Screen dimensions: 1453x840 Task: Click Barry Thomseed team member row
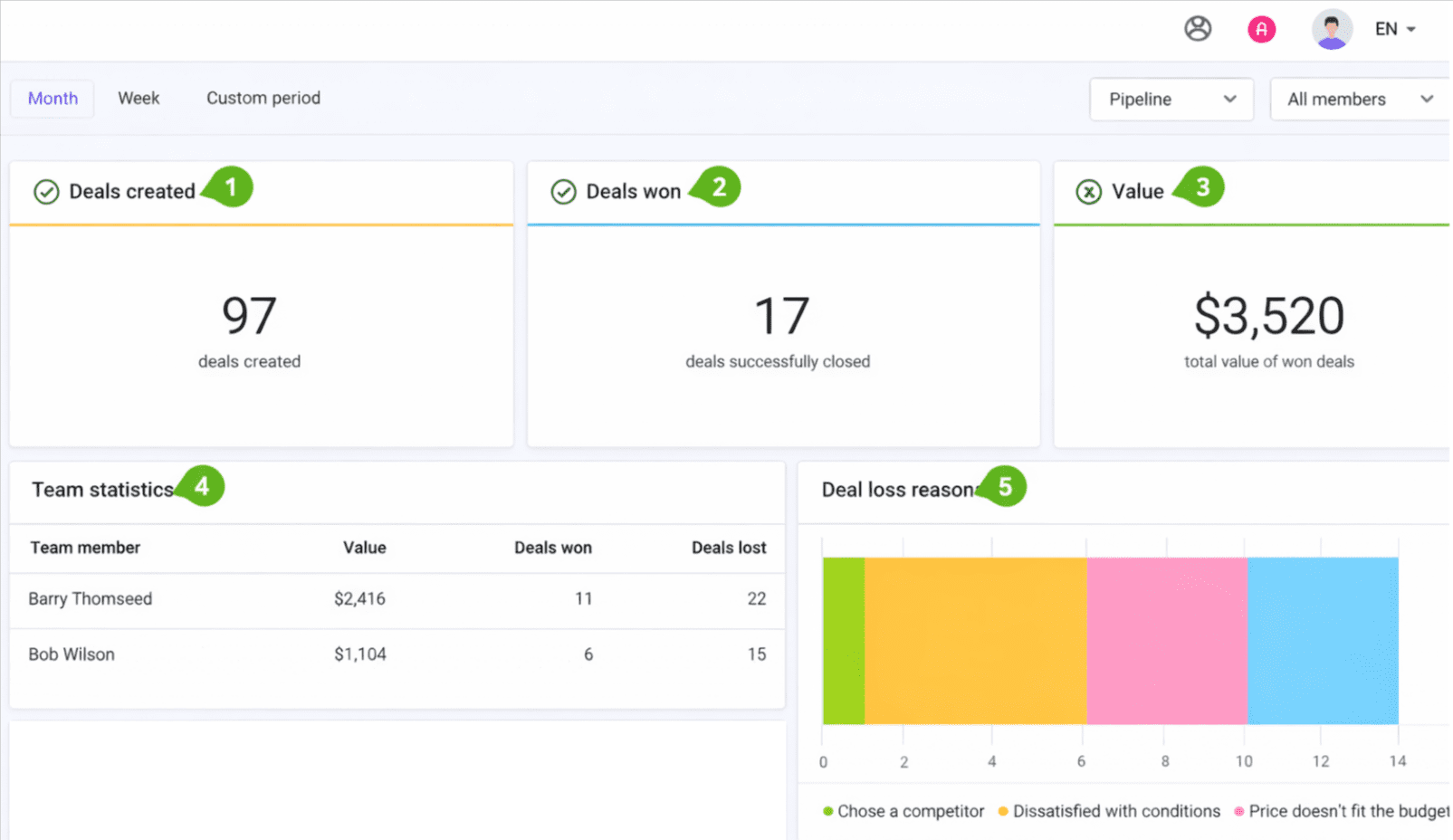coord(91,599)
